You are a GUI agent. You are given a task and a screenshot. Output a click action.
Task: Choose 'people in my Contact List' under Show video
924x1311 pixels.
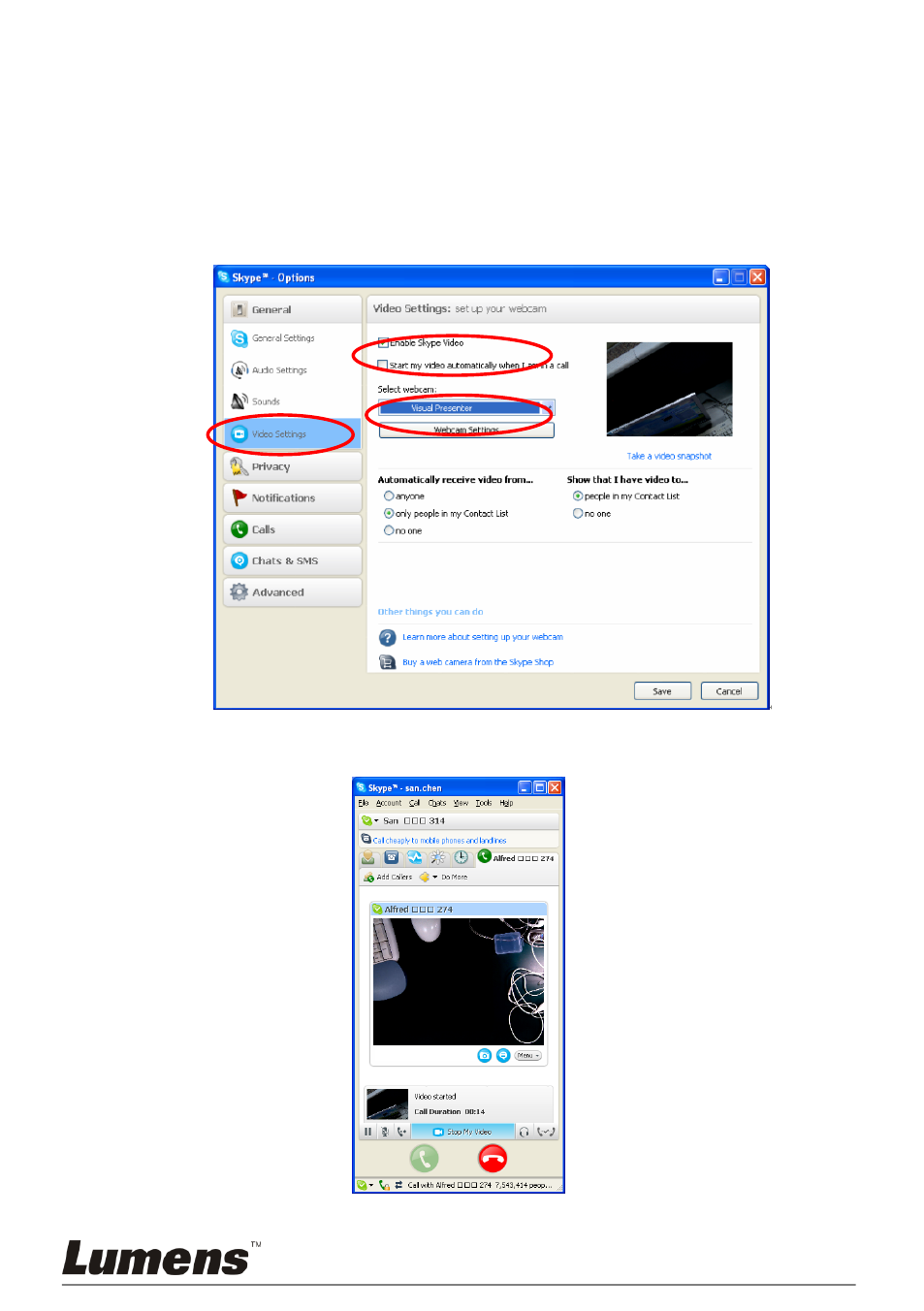click(578, 496)
